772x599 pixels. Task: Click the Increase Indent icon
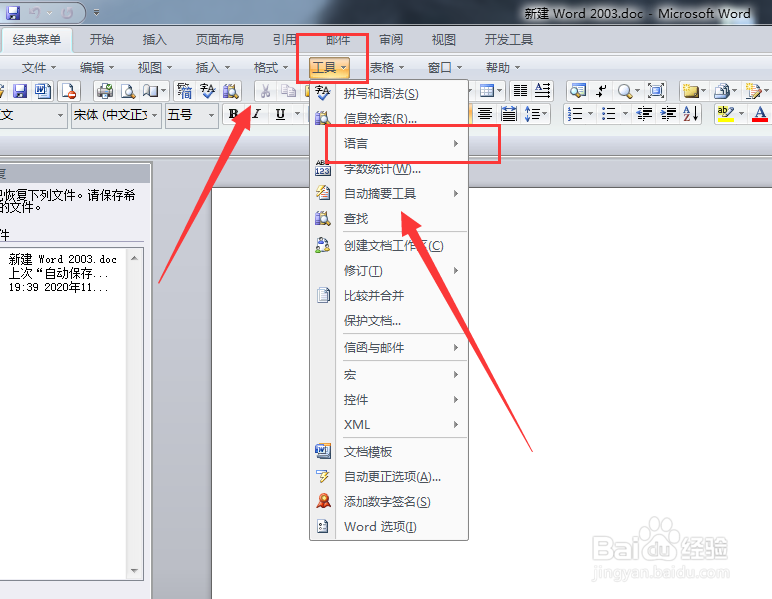[668, 114]
